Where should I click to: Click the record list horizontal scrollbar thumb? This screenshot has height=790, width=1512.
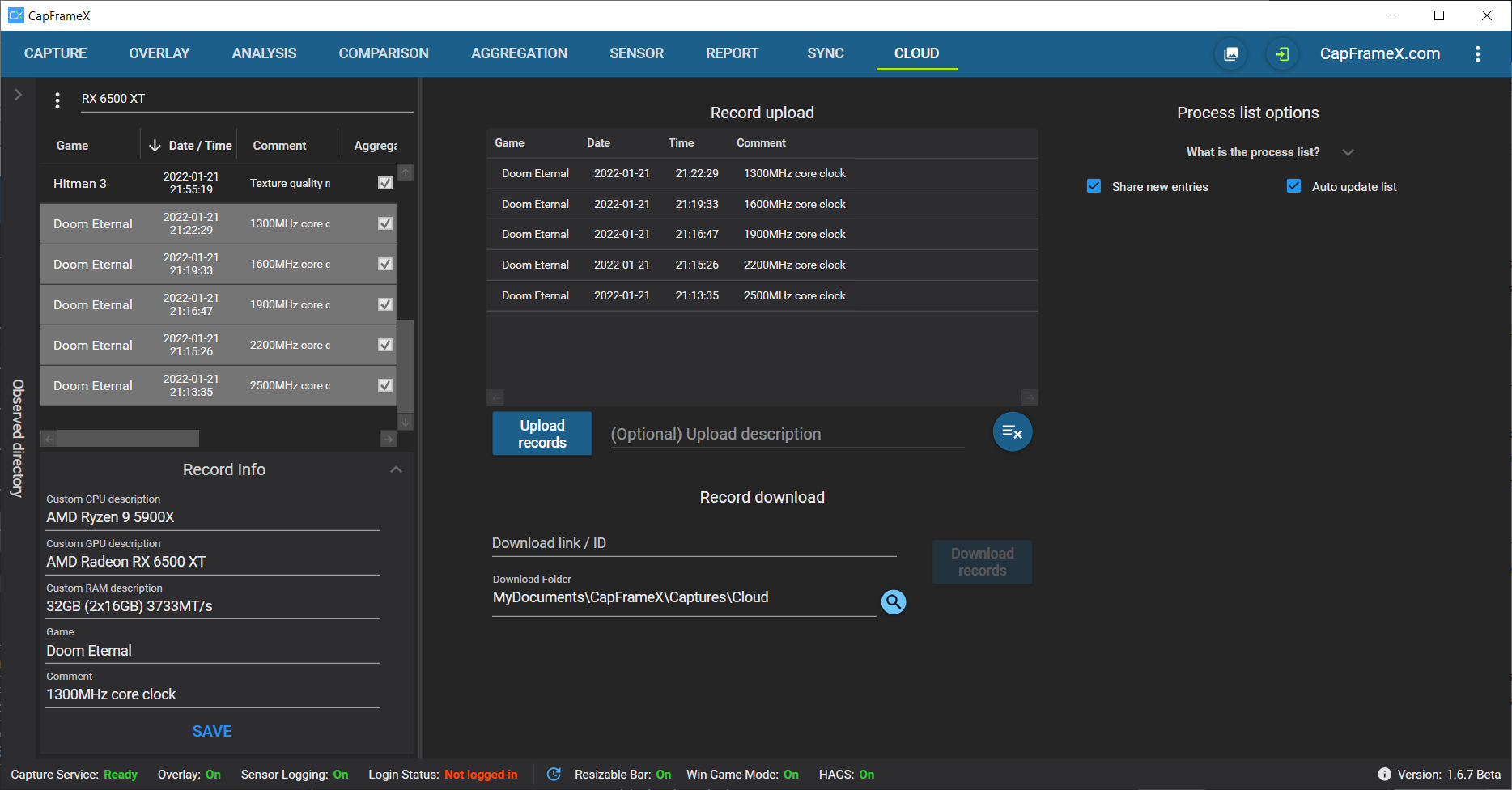[x=128, y=439]
